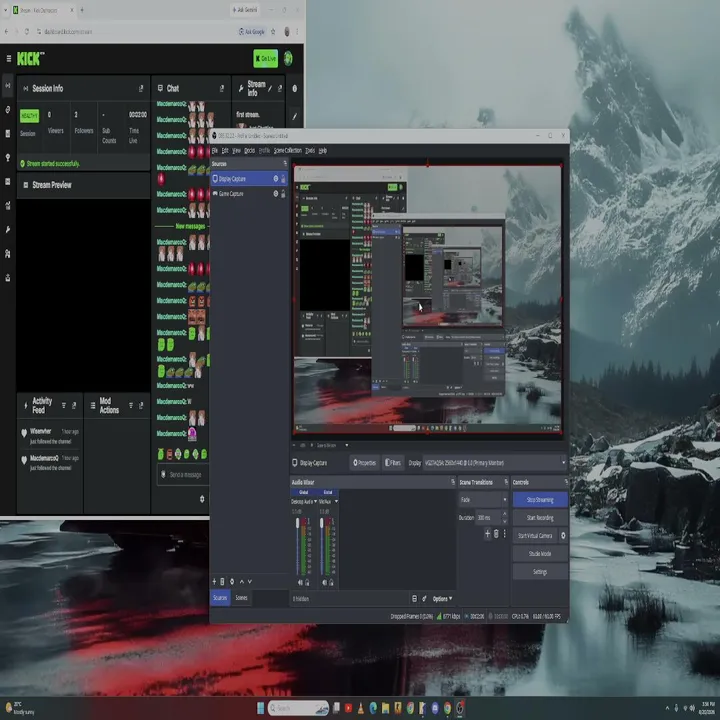The height and width of the screenshot is (720, 720).
Task: Remove selected source with trash icon
Action: (222, 581)
